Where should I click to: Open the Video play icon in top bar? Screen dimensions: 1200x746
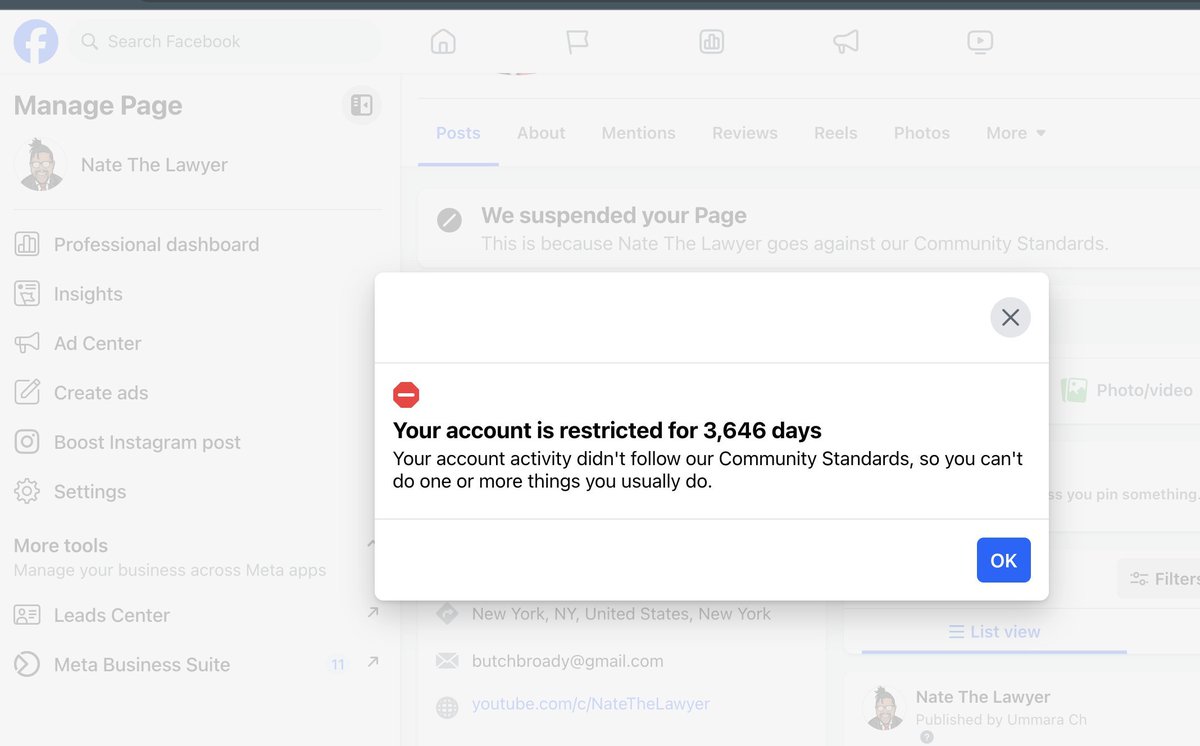tap(980, 42)
